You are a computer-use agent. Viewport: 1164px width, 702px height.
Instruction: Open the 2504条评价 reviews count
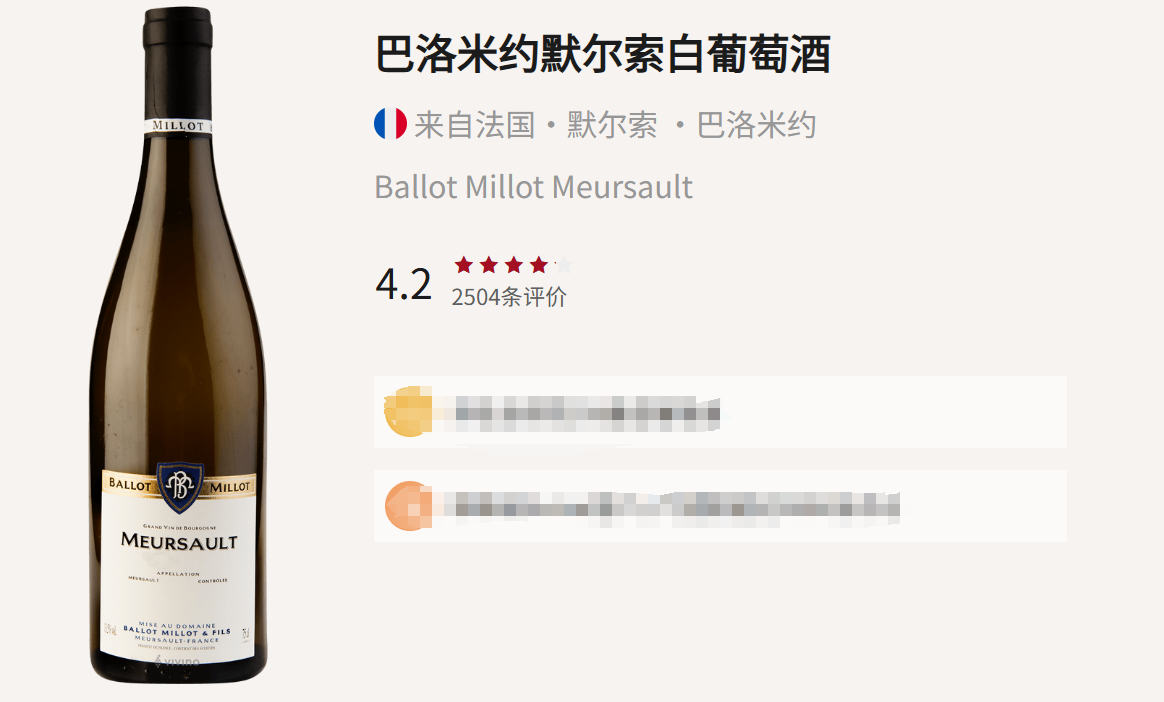point(509,297)
